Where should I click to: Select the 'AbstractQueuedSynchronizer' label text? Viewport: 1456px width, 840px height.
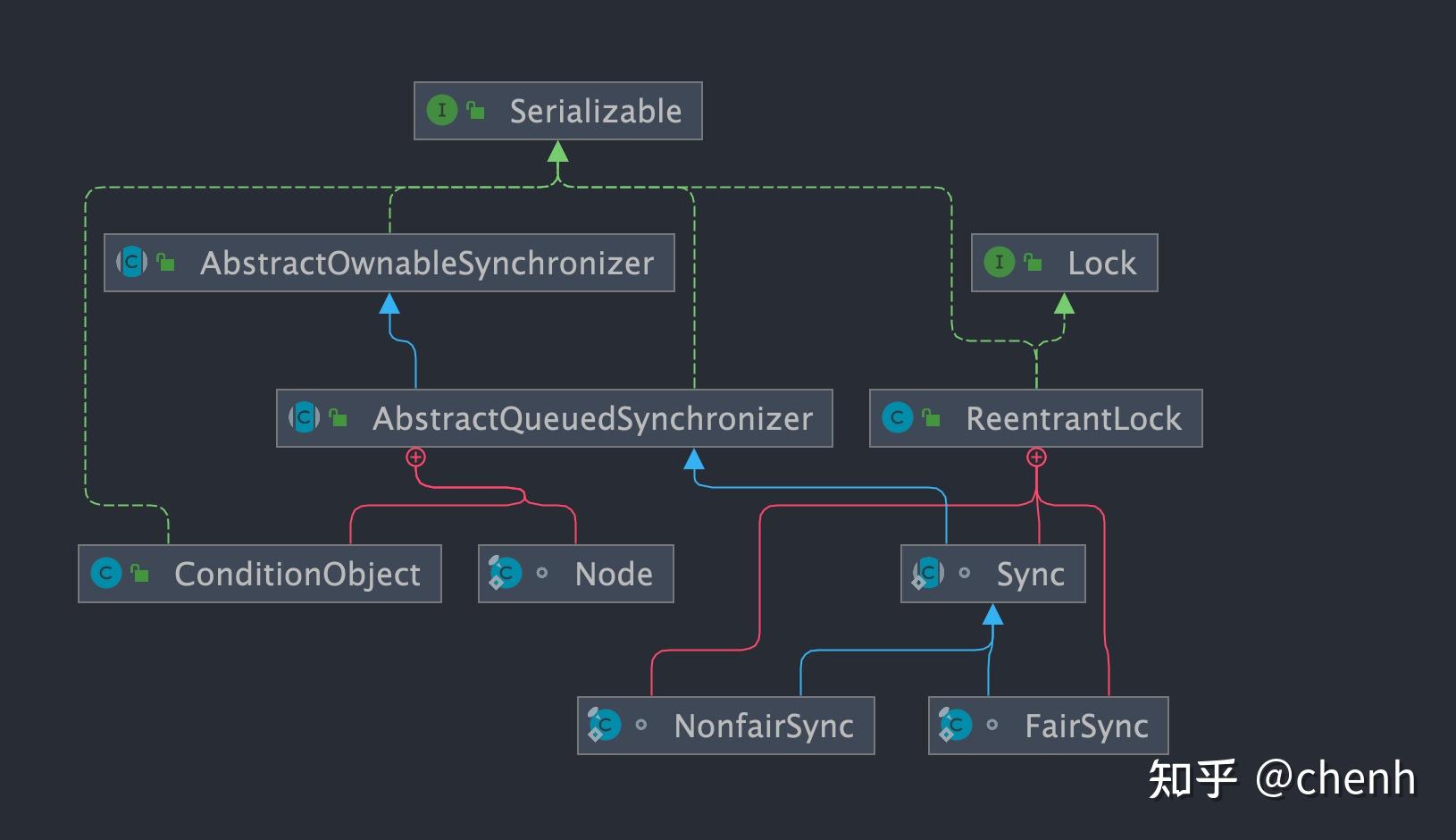[x=593, y=419]
